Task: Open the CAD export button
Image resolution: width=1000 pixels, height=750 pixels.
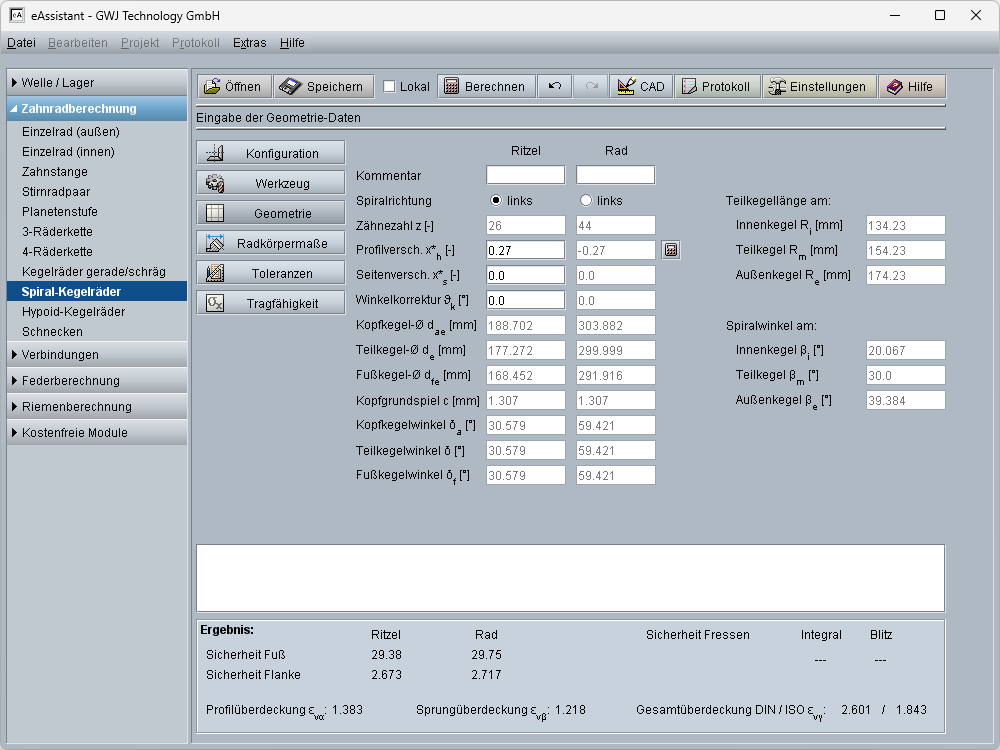Action: 641,87
